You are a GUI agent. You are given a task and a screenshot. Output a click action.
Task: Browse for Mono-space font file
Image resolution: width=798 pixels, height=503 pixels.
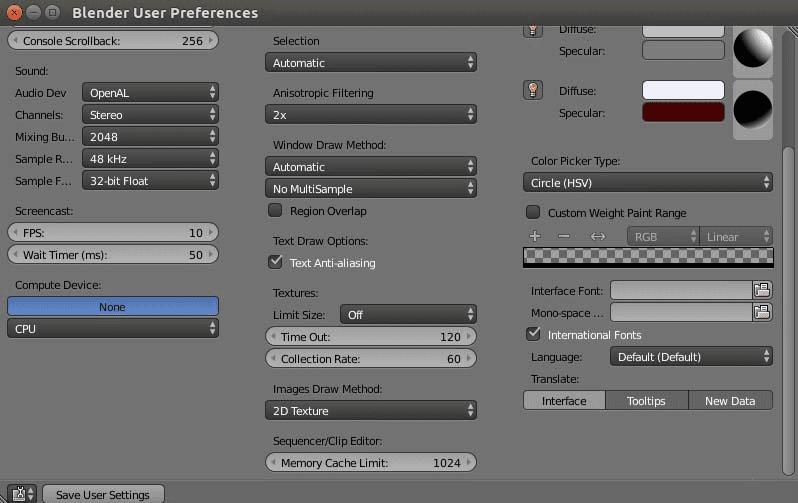click(x=762, y=312)
